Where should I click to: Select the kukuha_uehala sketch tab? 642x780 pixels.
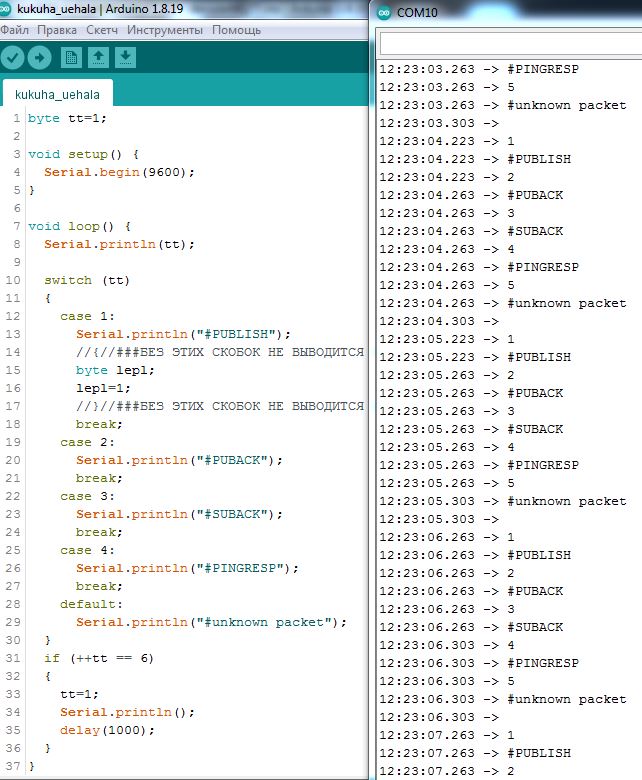[x=57, y=94]
